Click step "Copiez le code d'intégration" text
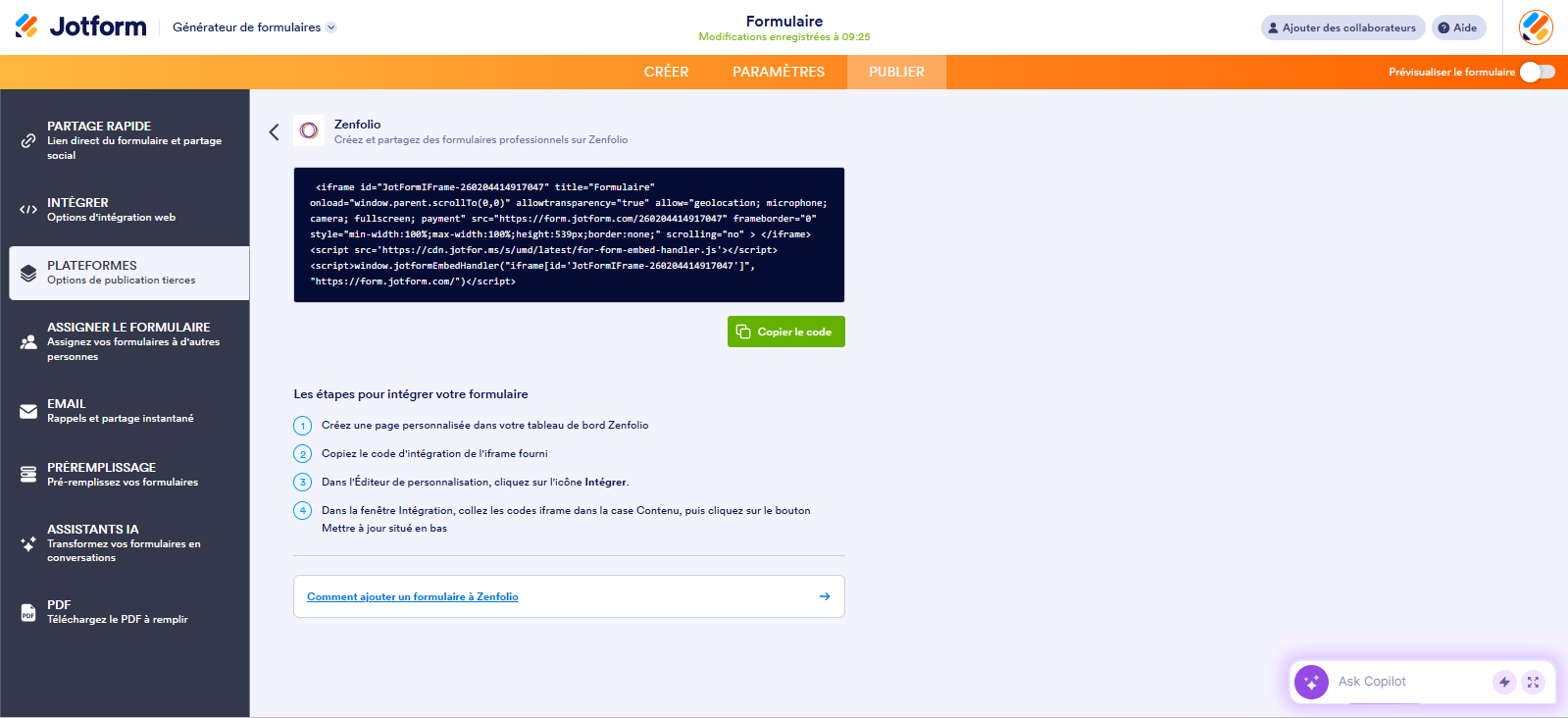Image resolution: width=1568 pixels, height=718 pixels. tap(434, 454)
